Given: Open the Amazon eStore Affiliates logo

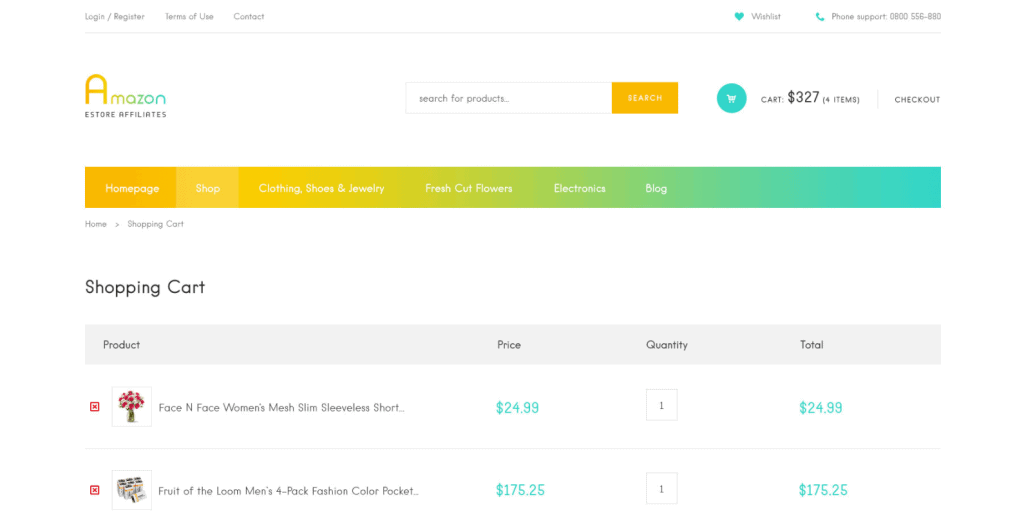Looking at the screenshot, I should [125, 96].
